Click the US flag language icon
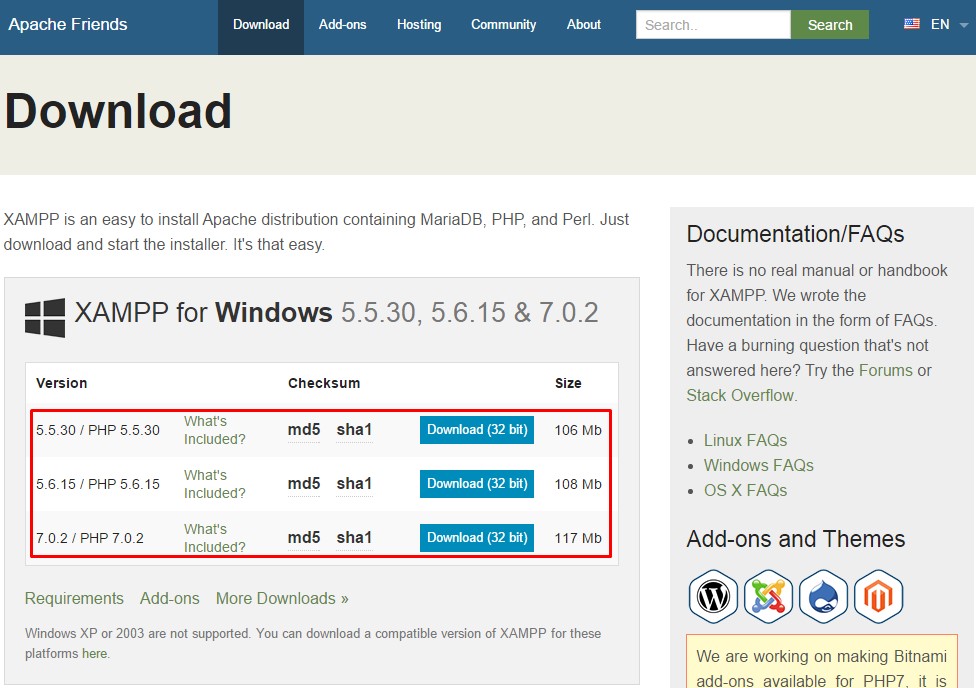976x688 pixels. click(911, 24)
